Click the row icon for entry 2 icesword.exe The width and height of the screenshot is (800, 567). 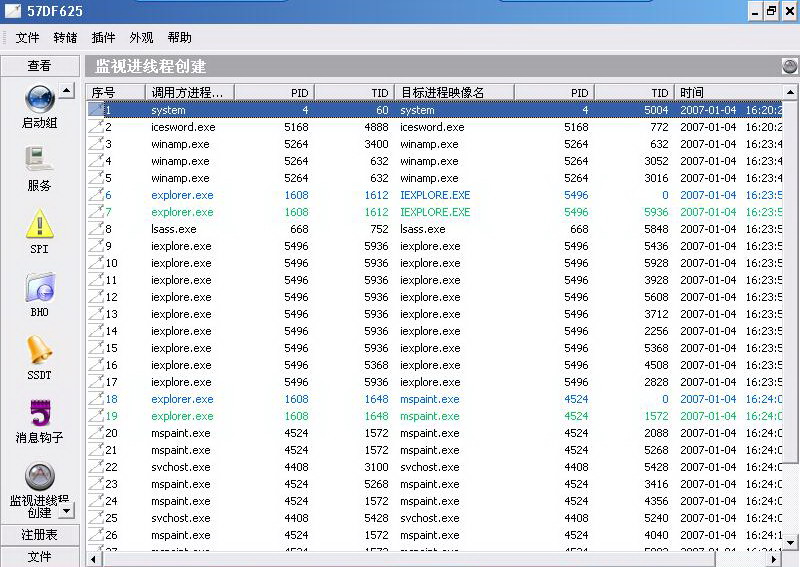pos(95,127)
